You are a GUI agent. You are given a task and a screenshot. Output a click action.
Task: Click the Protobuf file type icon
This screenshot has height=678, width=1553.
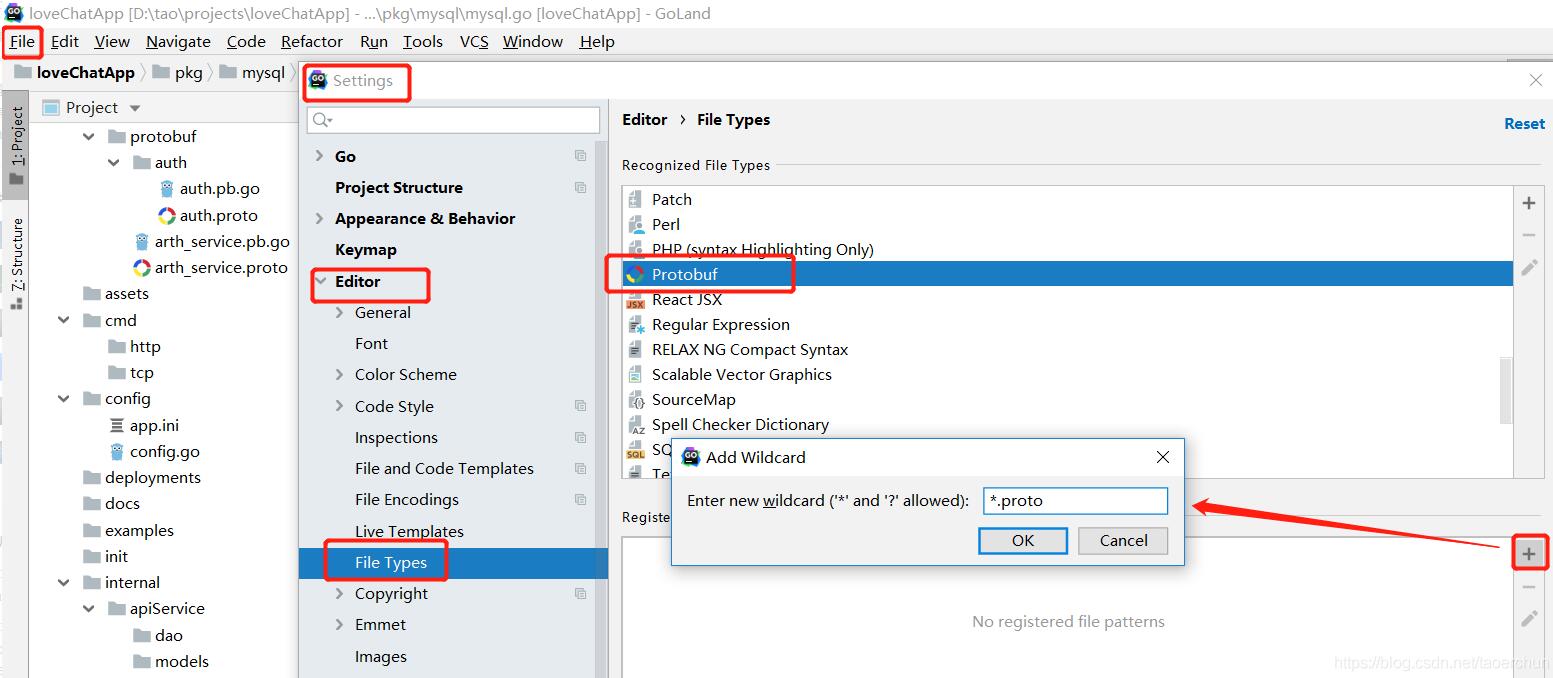point(635,274)
